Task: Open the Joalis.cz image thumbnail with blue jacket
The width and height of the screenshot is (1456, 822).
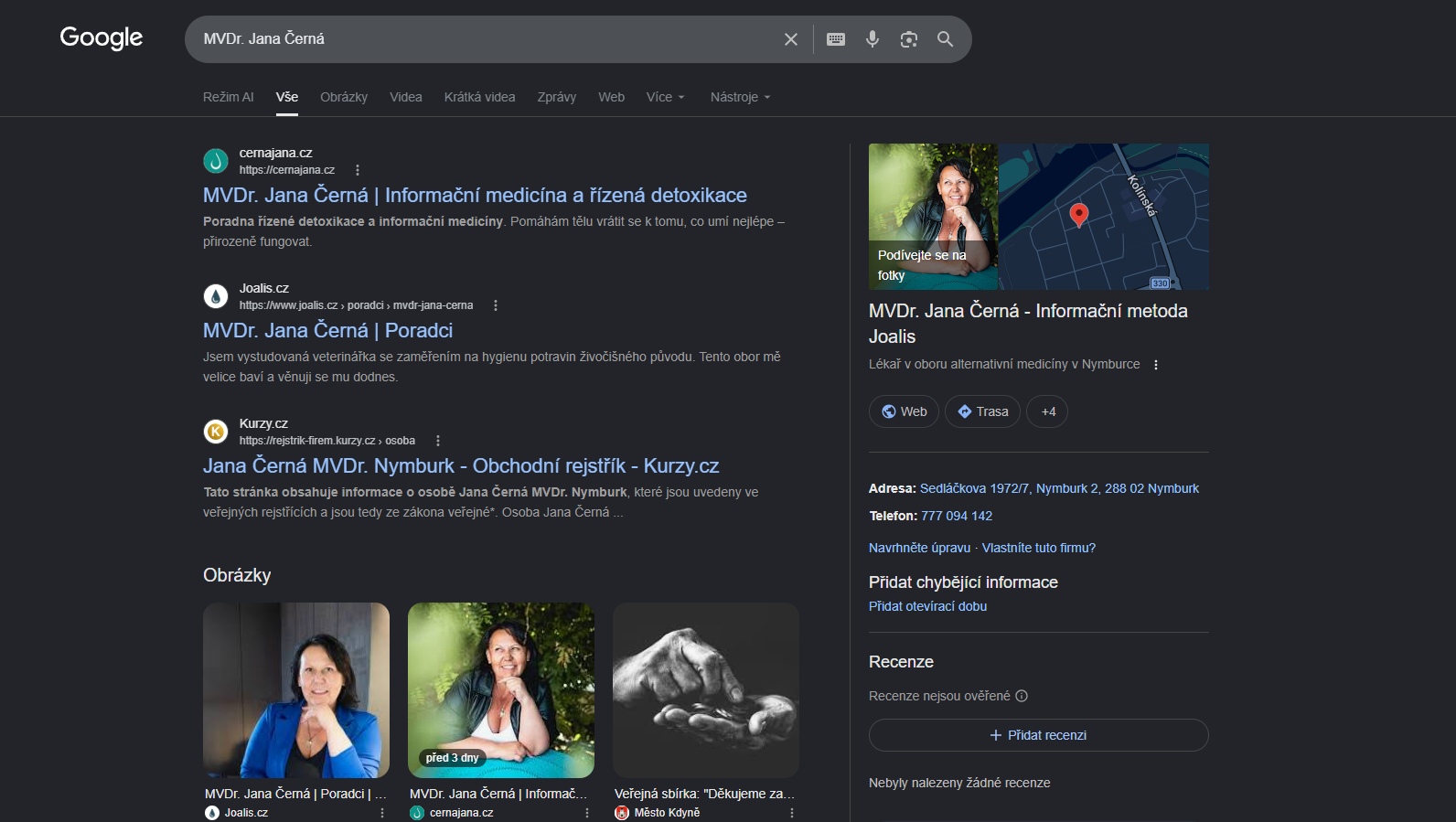Action: (x=296, y=690)
